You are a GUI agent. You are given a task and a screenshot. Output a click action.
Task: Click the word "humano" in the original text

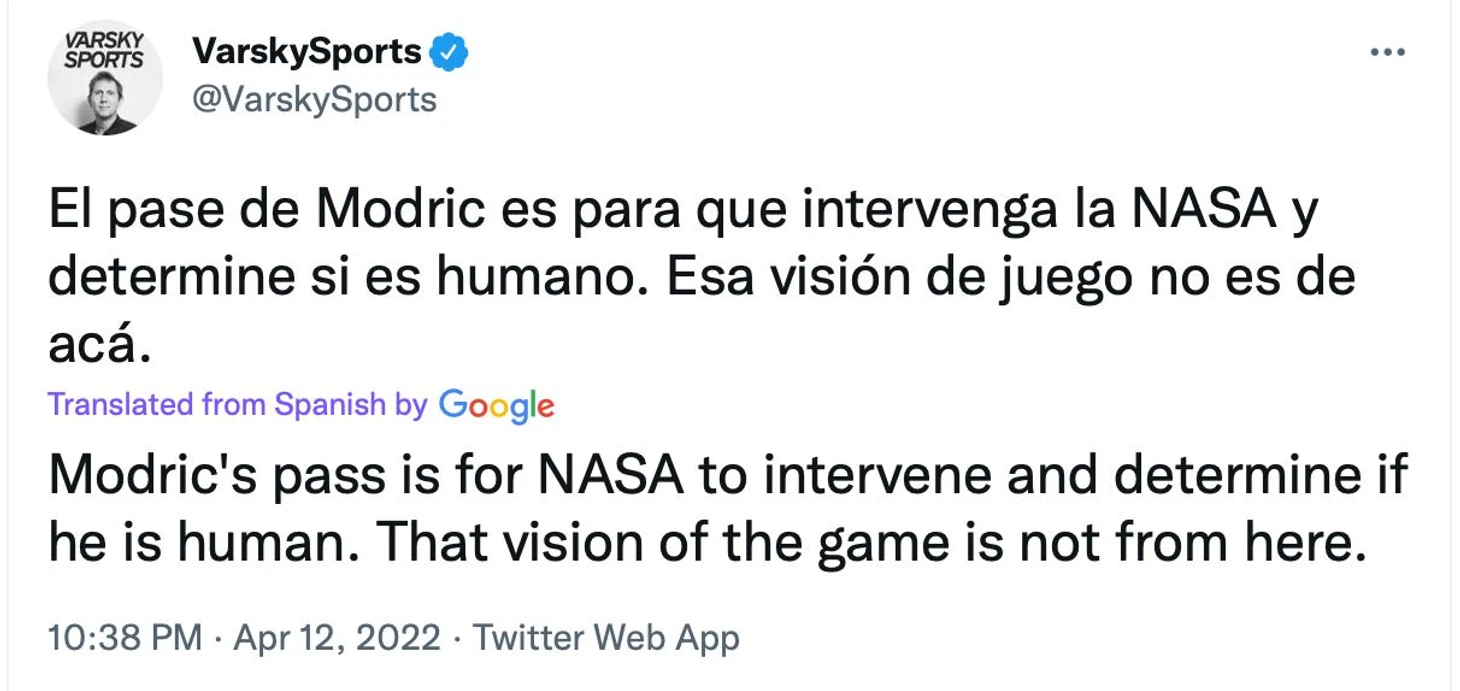534,278
